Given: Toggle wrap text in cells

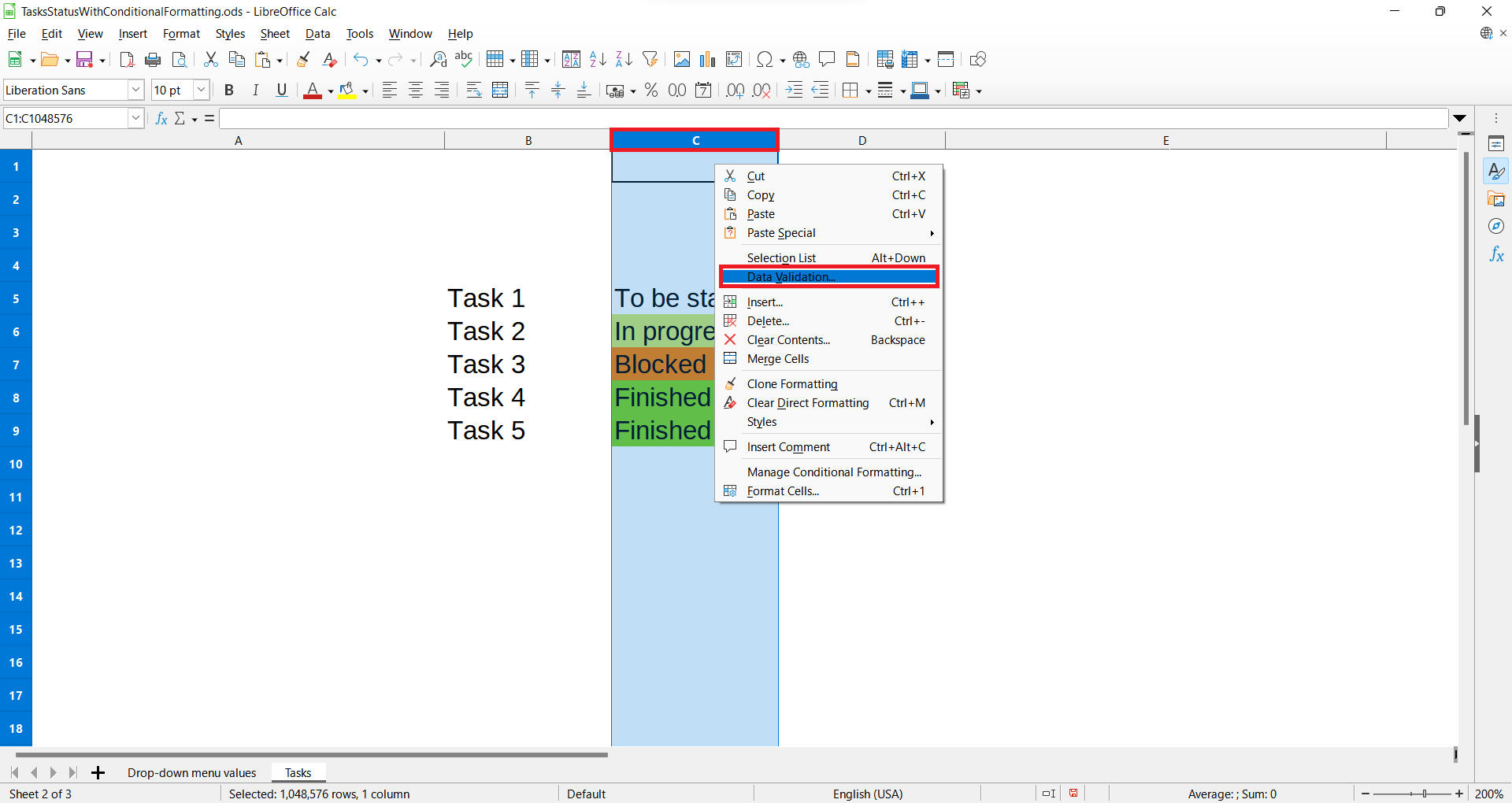Looking at the screenshot, I should tap(474, 91).
